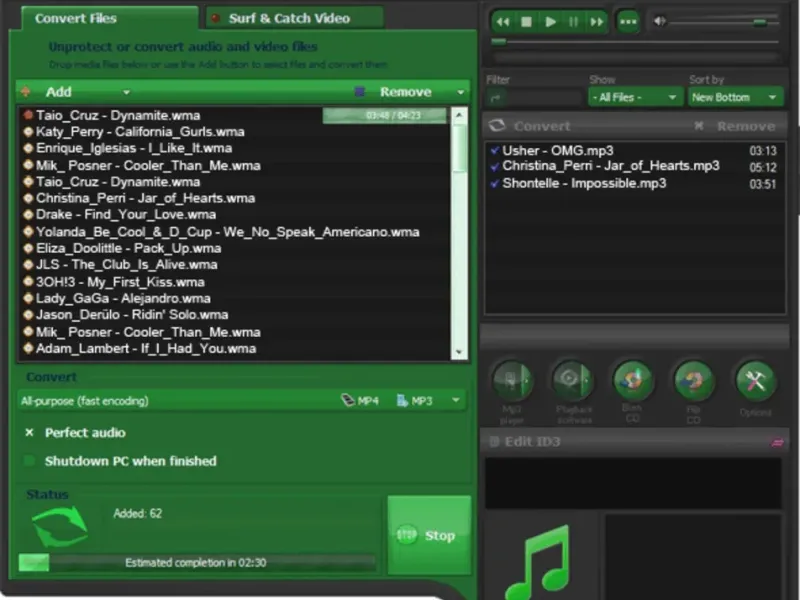The width and height of the screenshot is (800, 600).
Task: Click the fast-forward playback button
Action: coord(596,22)
